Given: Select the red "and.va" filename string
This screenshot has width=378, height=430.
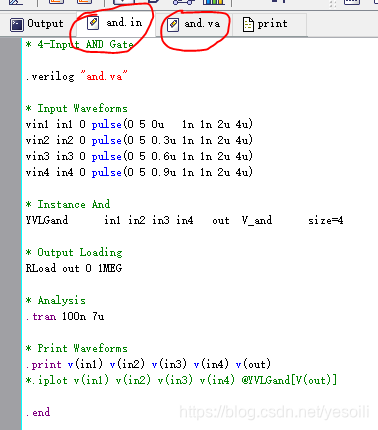Looking at the screenshot, I should tap(104, 76).
